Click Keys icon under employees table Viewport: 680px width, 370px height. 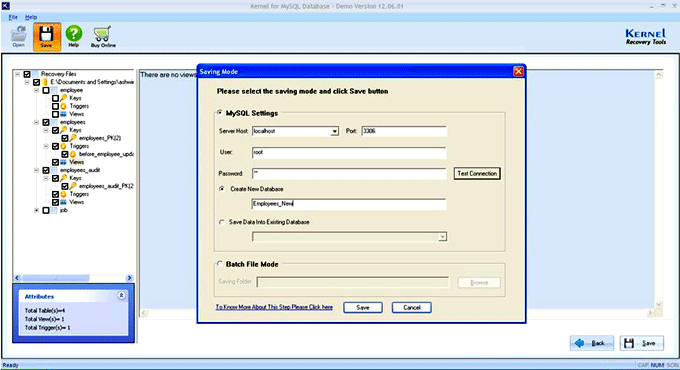point(64,130)
